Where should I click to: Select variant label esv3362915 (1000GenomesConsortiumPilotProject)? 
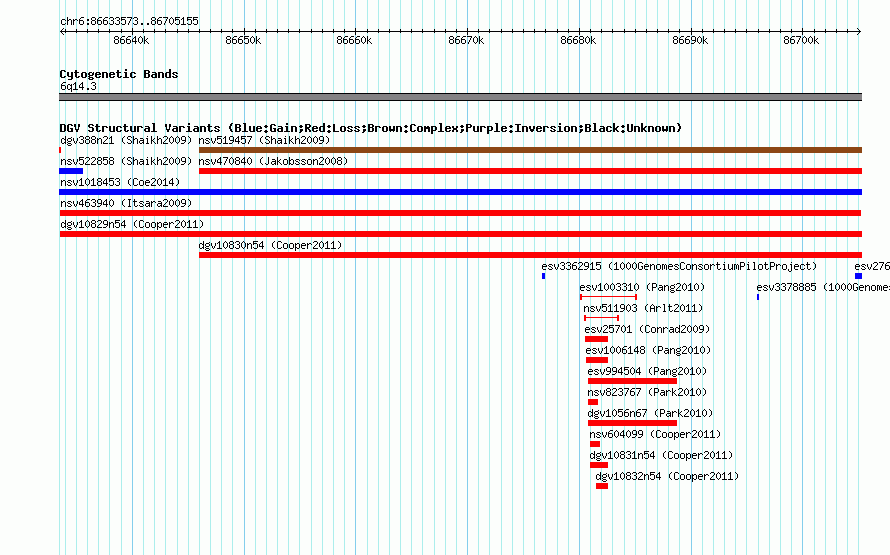679,266
